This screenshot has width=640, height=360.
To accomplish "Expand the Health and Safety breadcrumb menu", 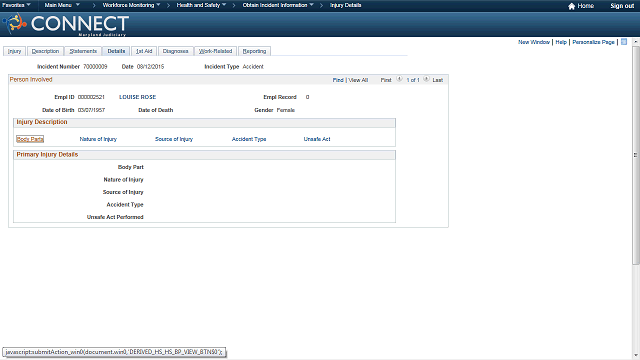I will pyautogui.click(x=201, y=5).
